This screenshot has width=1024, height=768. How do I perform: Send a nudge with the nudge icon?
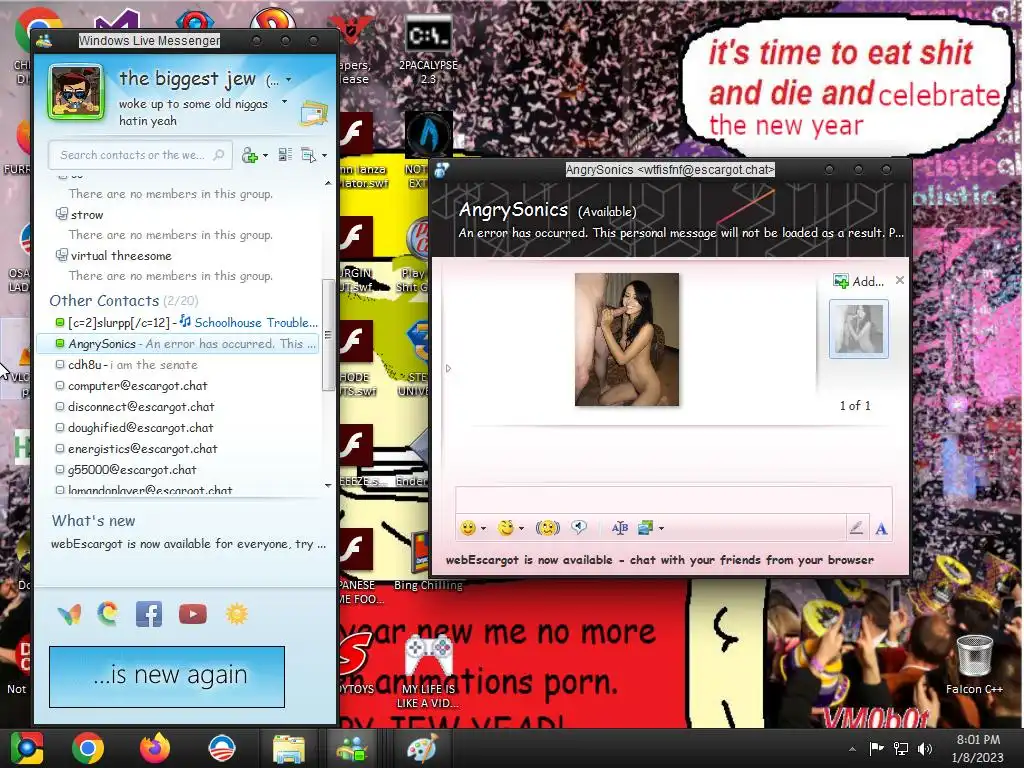(x=547, y=528)
